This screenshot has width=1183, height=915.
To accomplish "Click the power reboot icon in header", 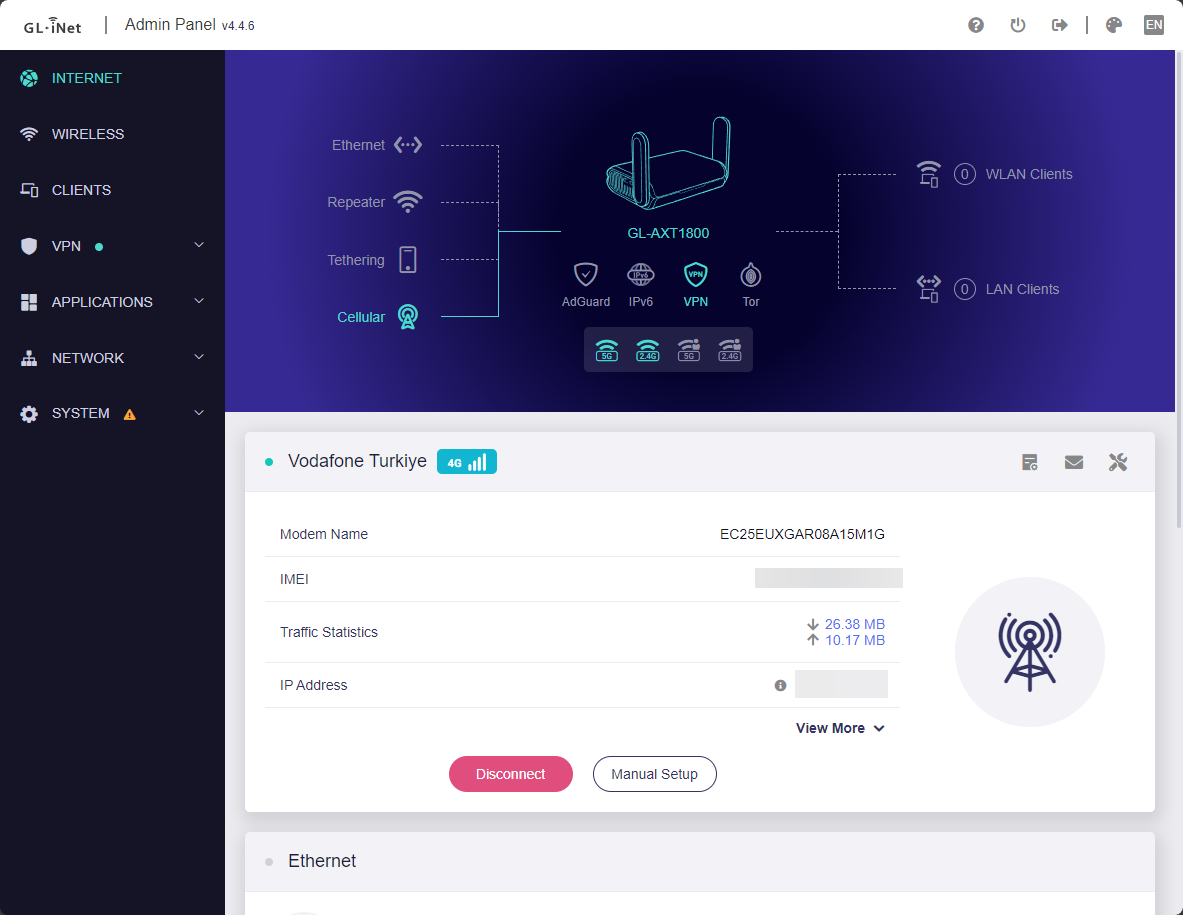I will [x=1018, y=25].
